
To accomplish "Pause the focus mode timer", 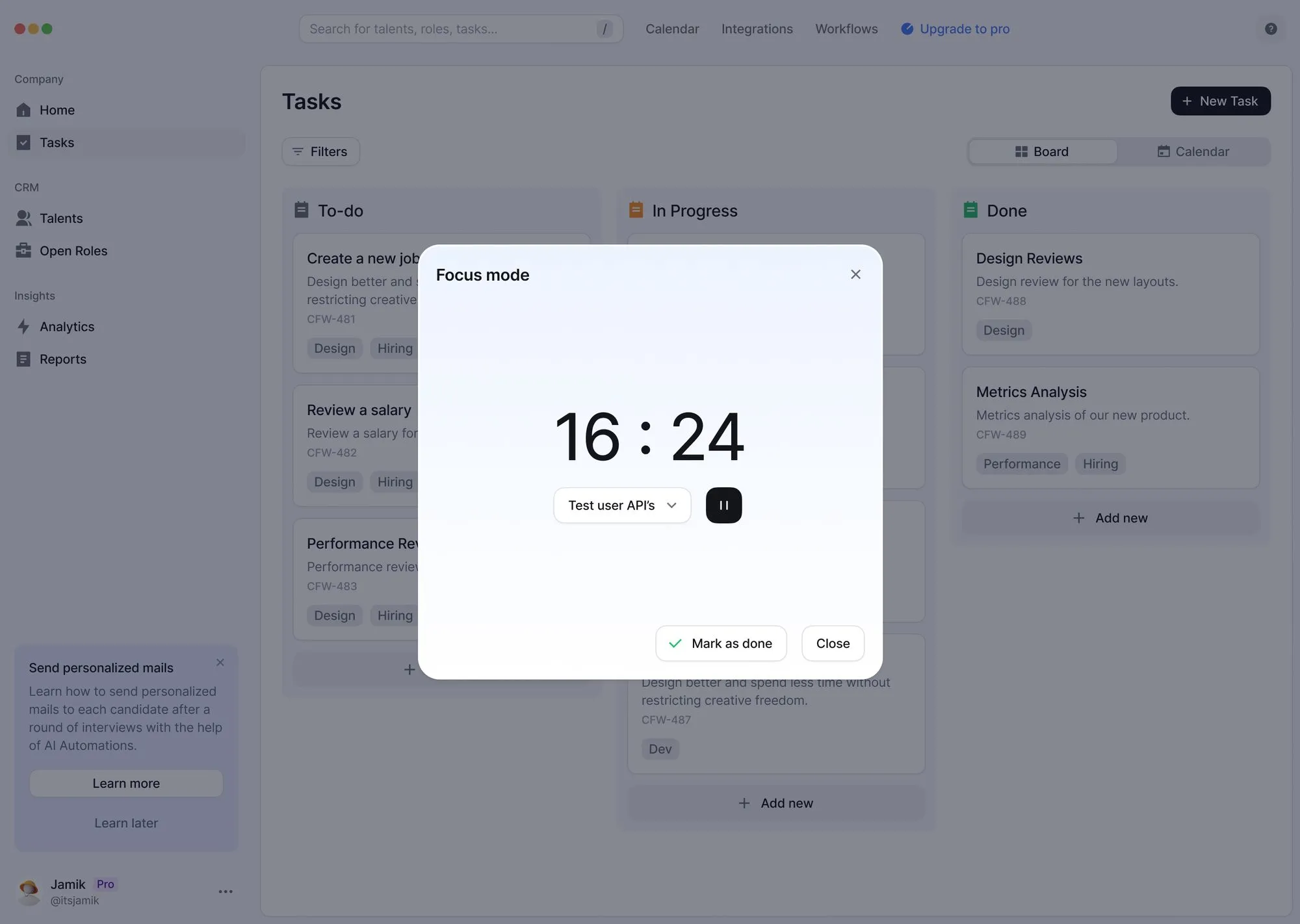I will tap(723, 505).
